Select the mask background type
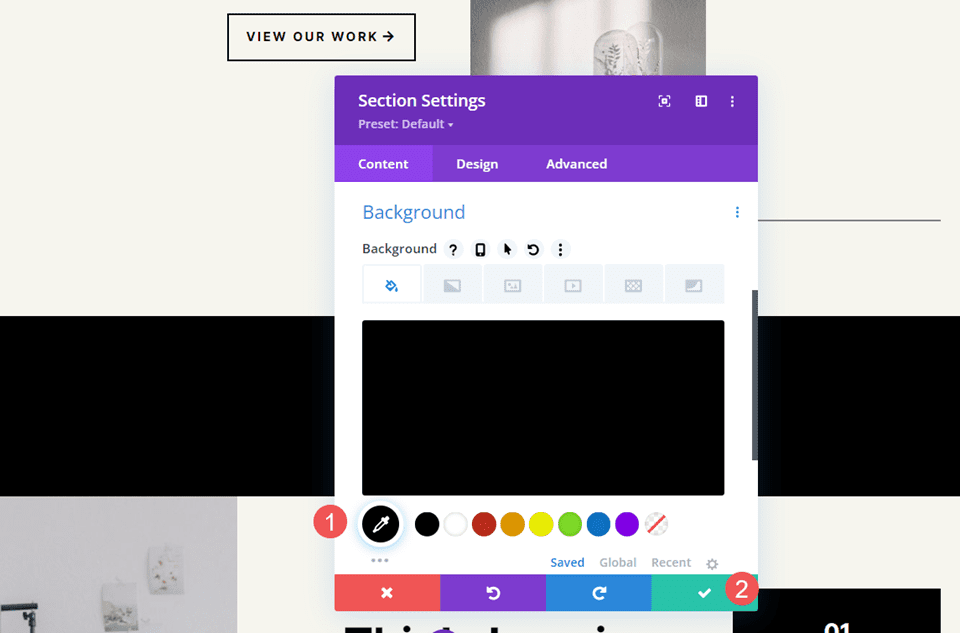The width and height of the screenshot is (960, 633). (x=695, y=284)
